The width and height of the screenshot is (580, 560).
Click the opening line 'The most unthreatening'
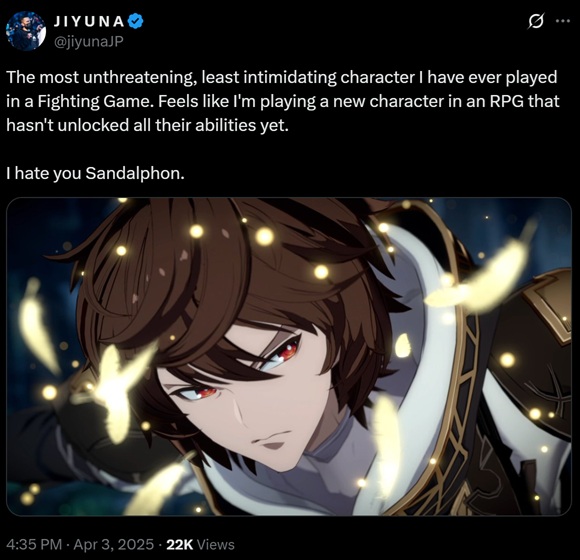101,77
